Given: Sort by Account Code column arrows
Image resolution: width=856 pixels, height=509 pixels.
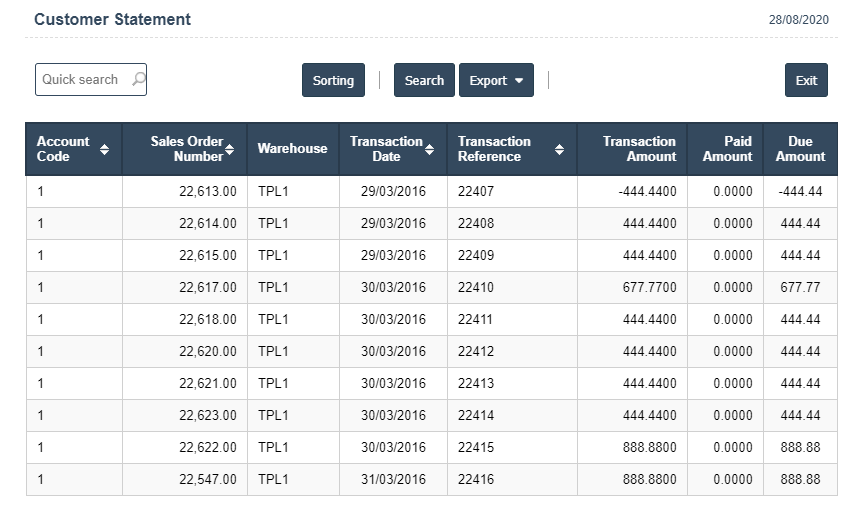Looking at the screenshot, I should pos(105,150).
